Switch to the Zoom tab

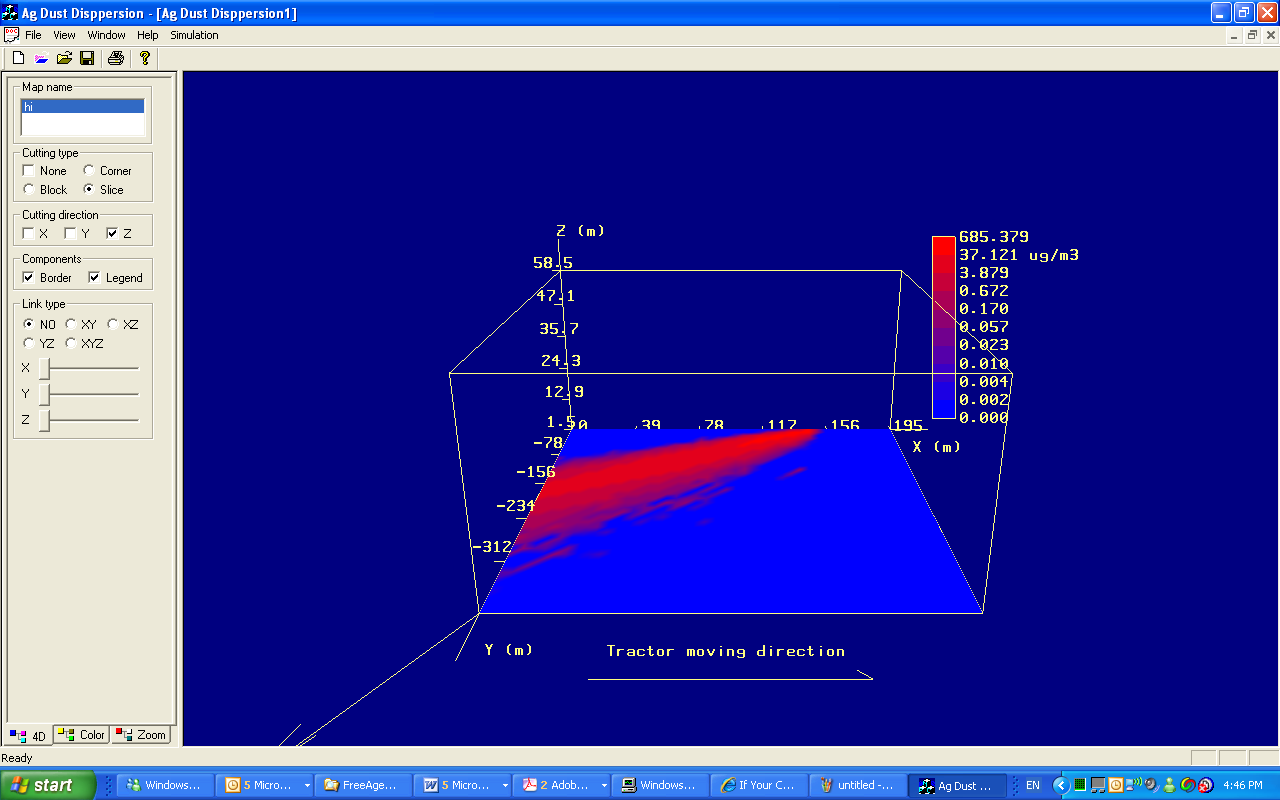(141, 735)
